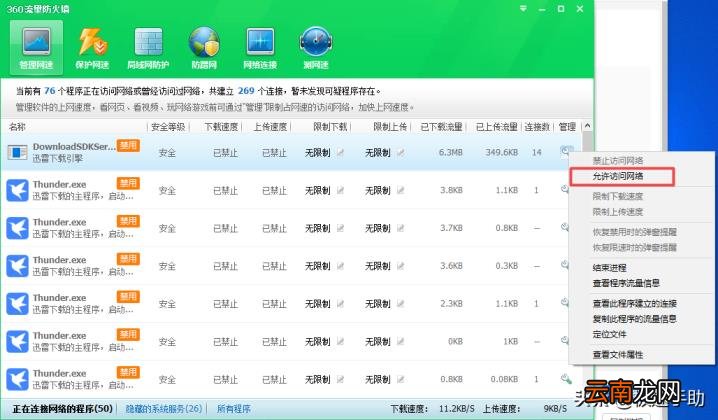The image size is (718, 420).
Task: Click the 禁用 badge in the 2.3KB Thunder.exe row
Action: (128, 297)
